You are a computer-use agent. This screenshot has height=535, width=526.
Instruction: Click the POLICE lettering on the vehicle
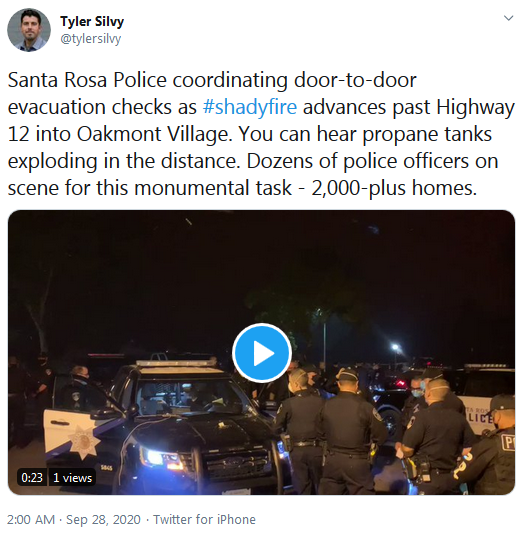click(x=480, y=417)
